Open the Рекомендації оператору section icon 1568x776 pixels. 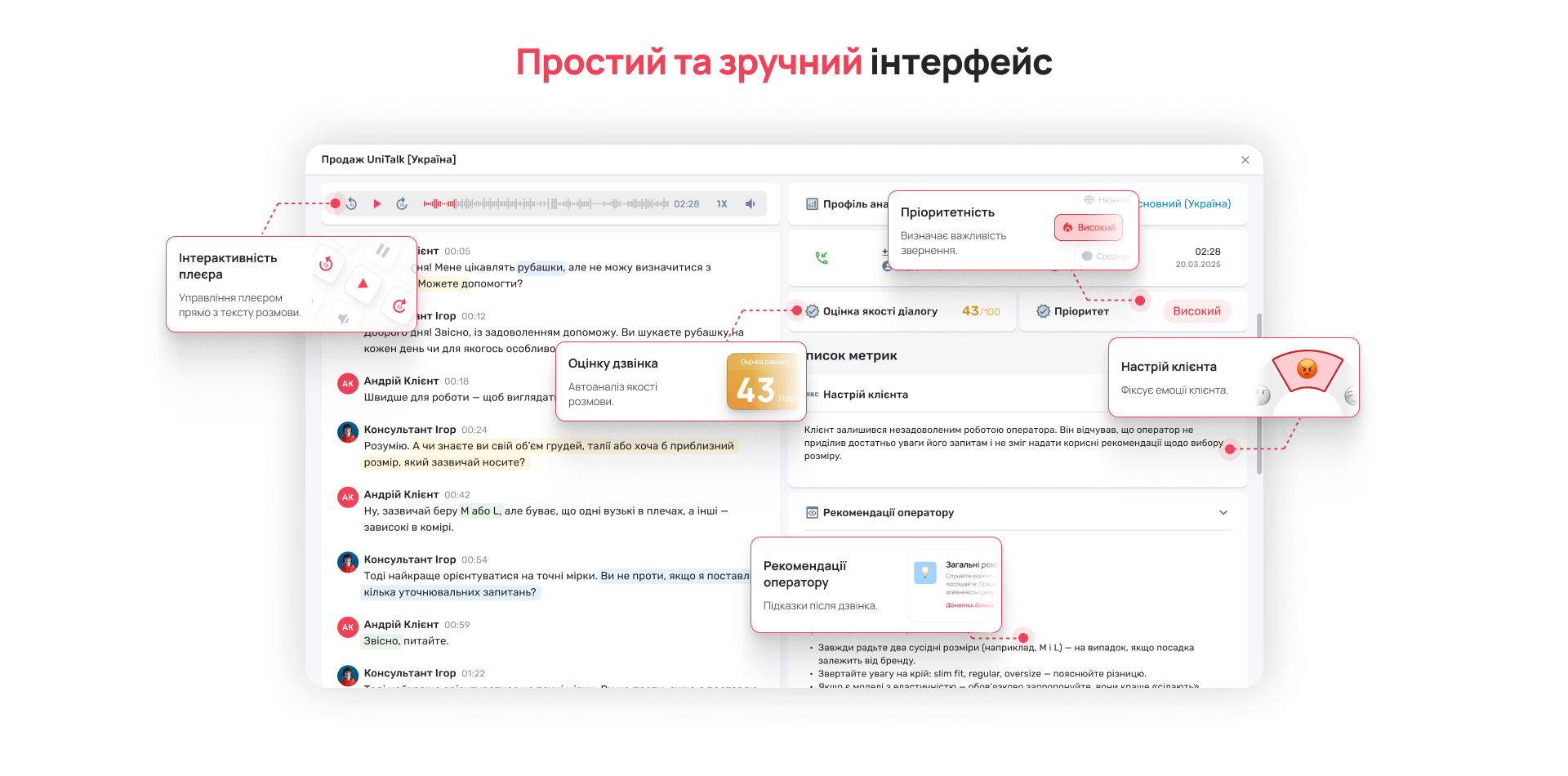tap(812, 513)
